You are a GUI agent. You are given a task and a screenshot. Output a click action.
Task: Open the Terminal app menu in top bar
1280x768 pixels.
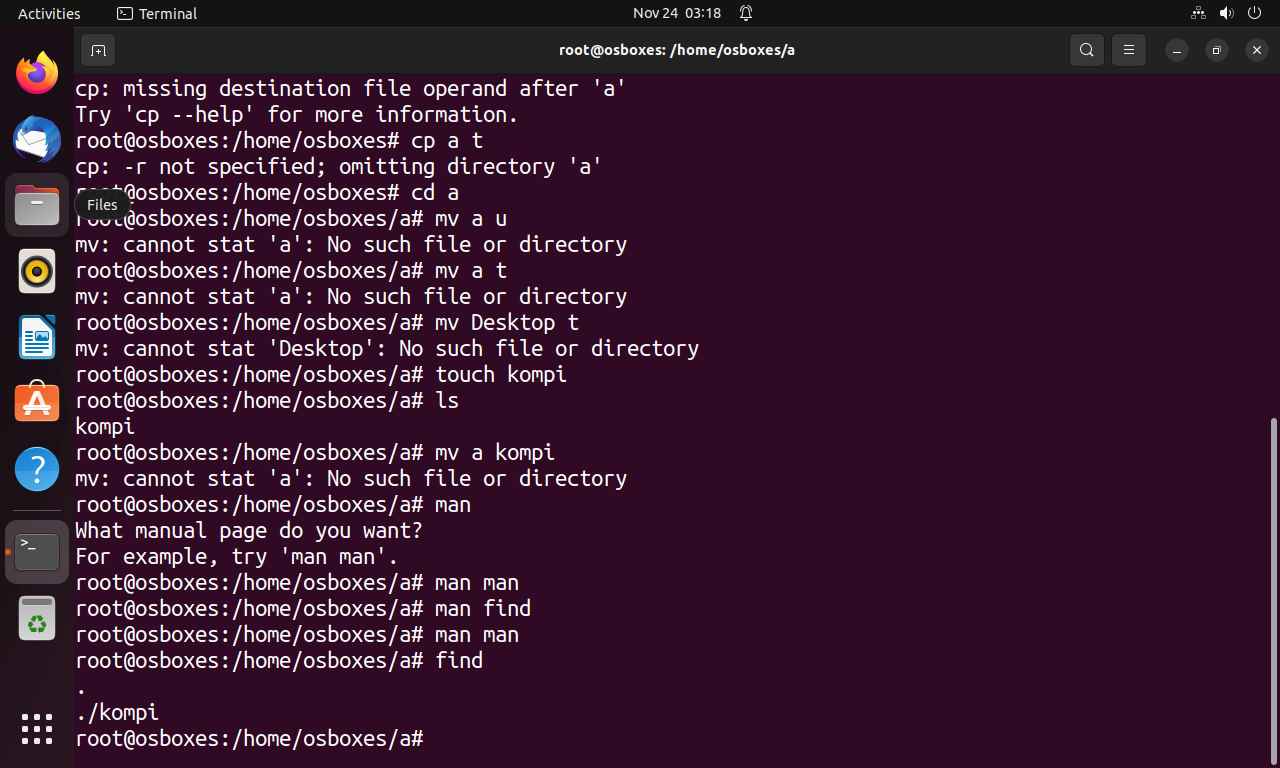pyautogui.click(x=157, y=13)
